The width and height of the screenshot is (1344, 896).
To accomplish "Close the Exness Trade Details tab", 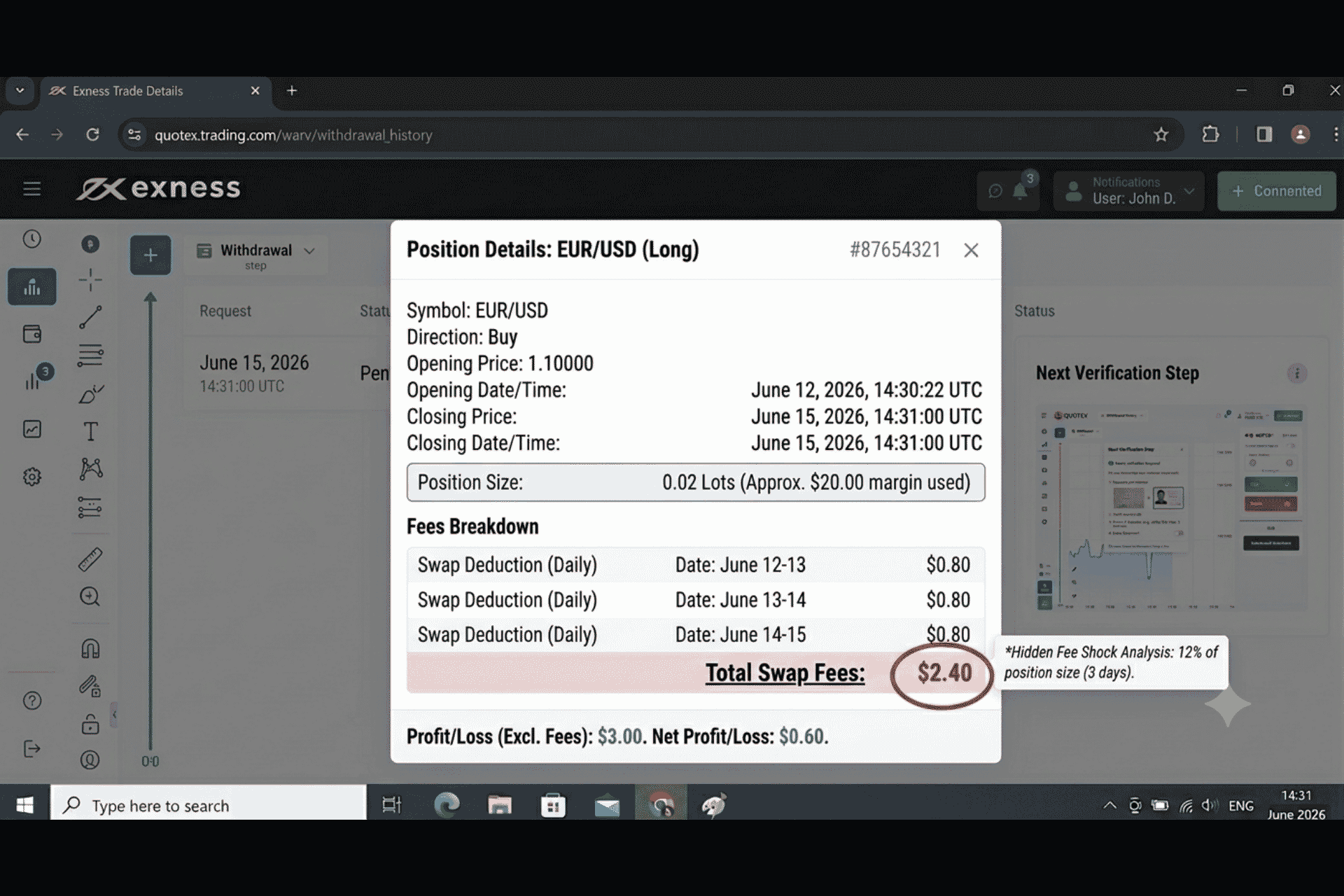I will 255,91.
